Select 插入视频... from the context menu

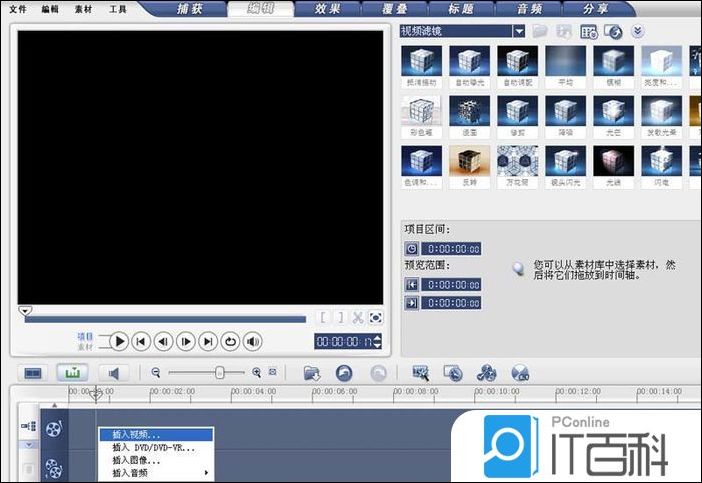click(x=157, y=434)
